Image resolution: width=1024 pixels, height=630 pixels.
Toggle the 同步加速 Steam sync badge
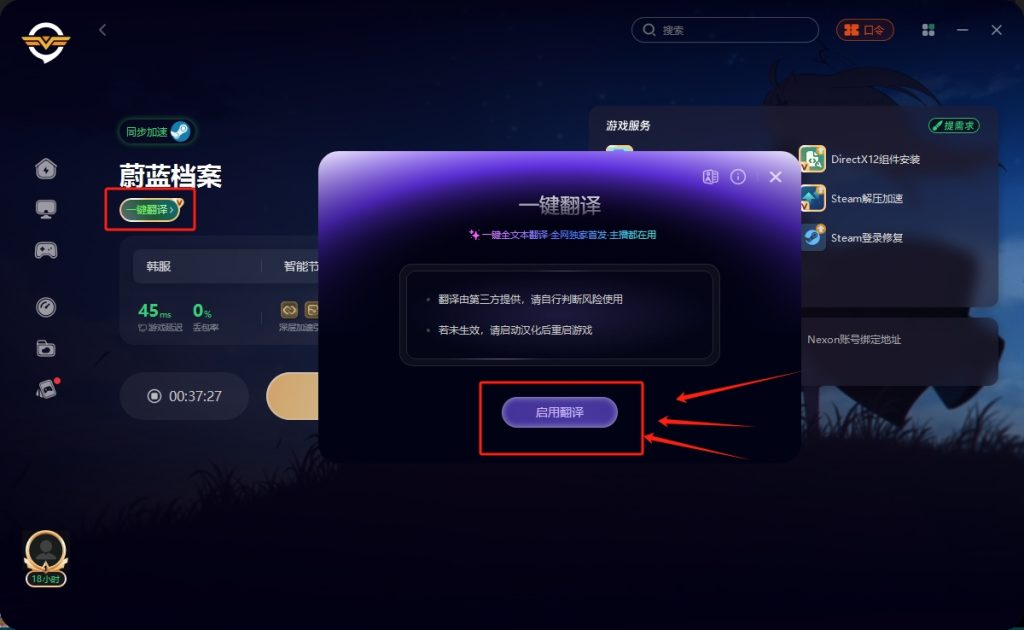tap(157, 132)
